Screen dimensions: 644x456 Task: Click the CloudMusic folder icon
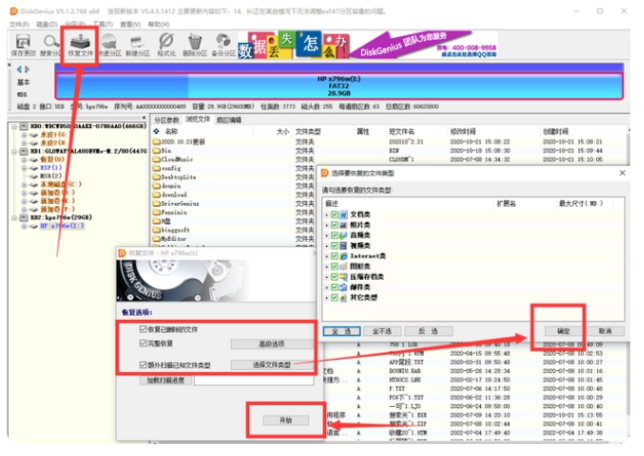(156, 159)
